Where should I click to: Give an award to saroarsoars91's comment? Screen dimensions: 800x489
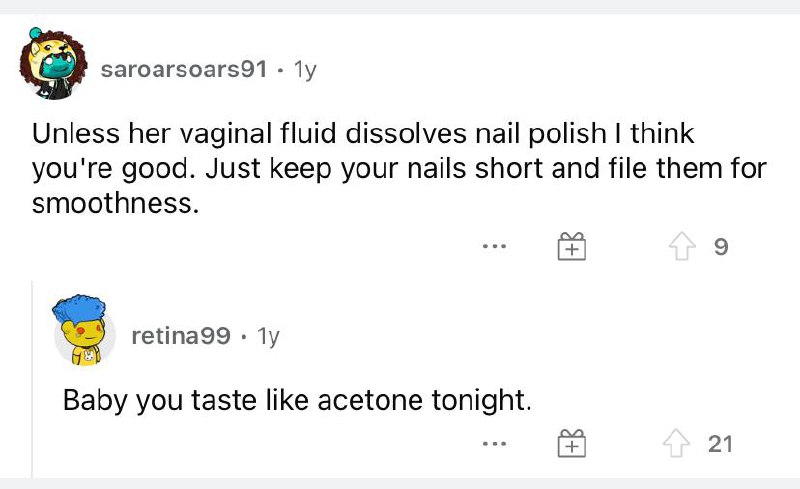[x=570, y=247]
